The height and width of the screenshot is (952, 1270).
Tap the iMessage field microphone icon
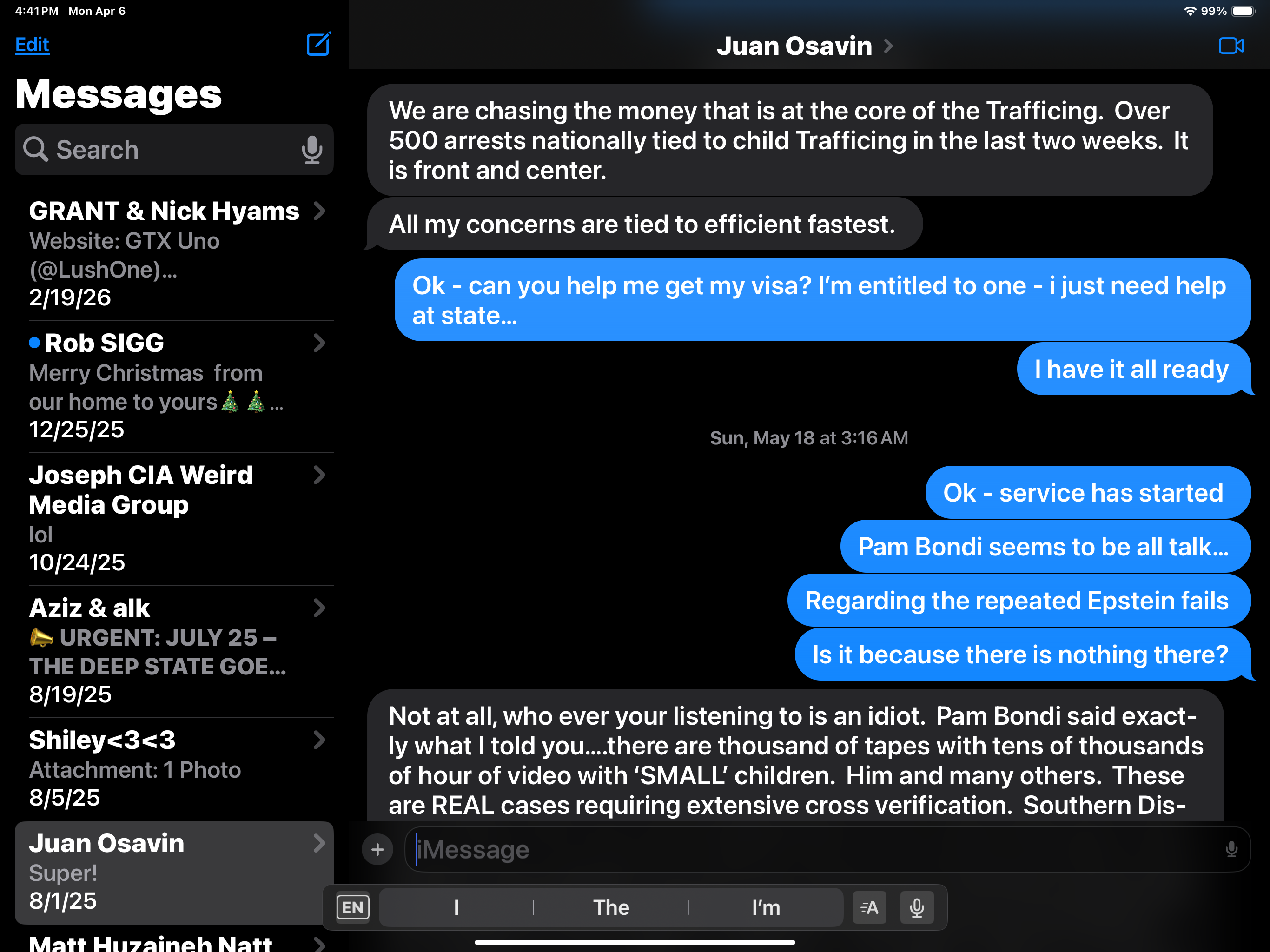1231,849
